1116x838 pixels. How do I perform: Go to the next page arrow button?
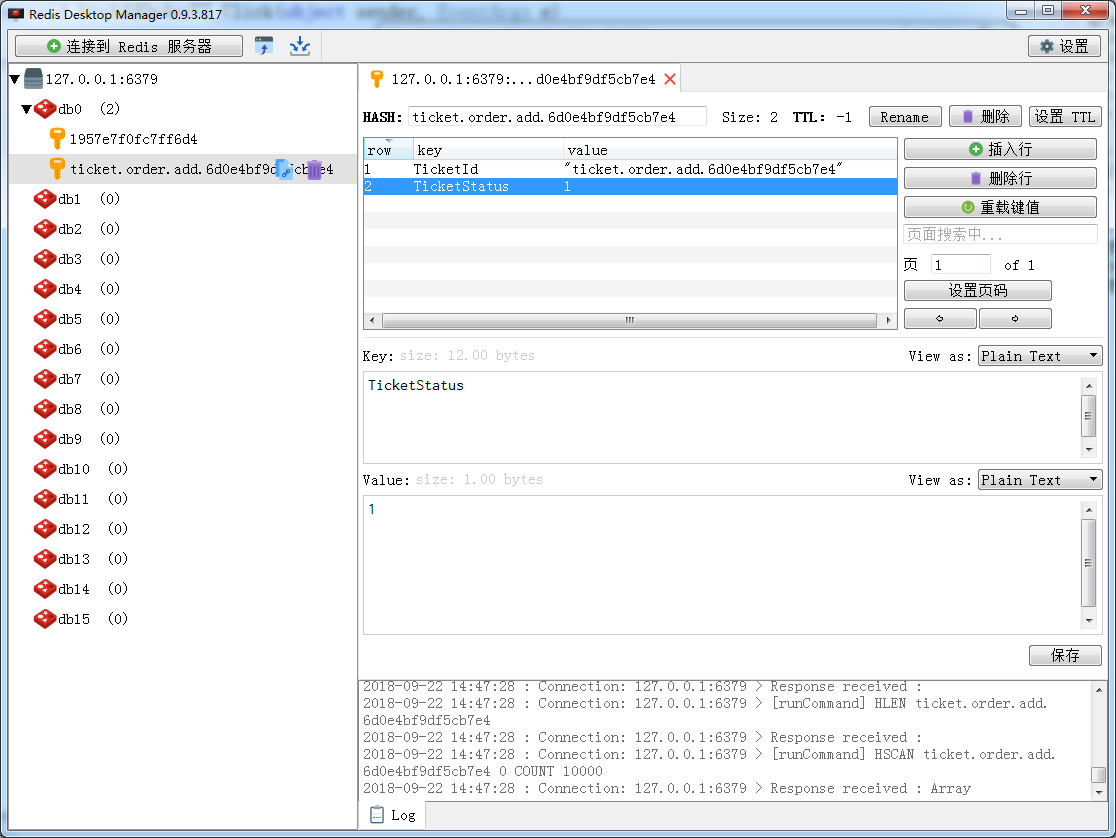coord(1015,318)
